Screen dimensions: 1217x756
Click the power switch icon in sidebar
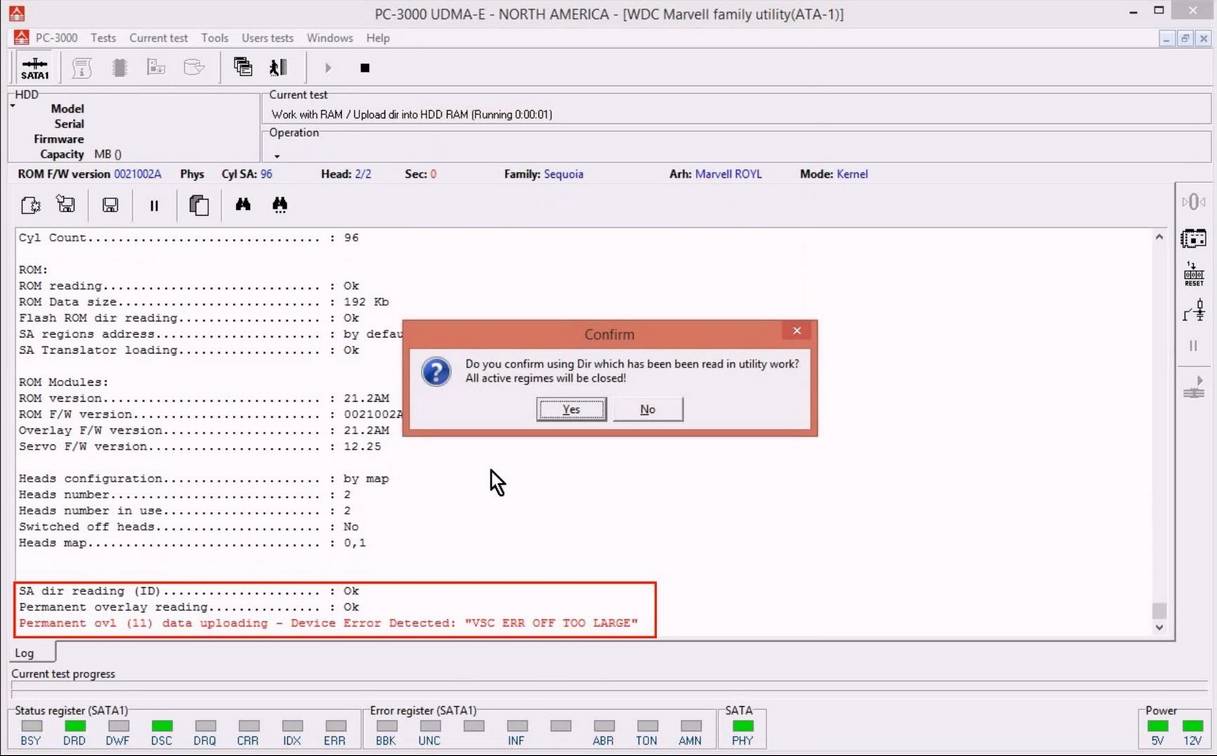coord(1193,312)
